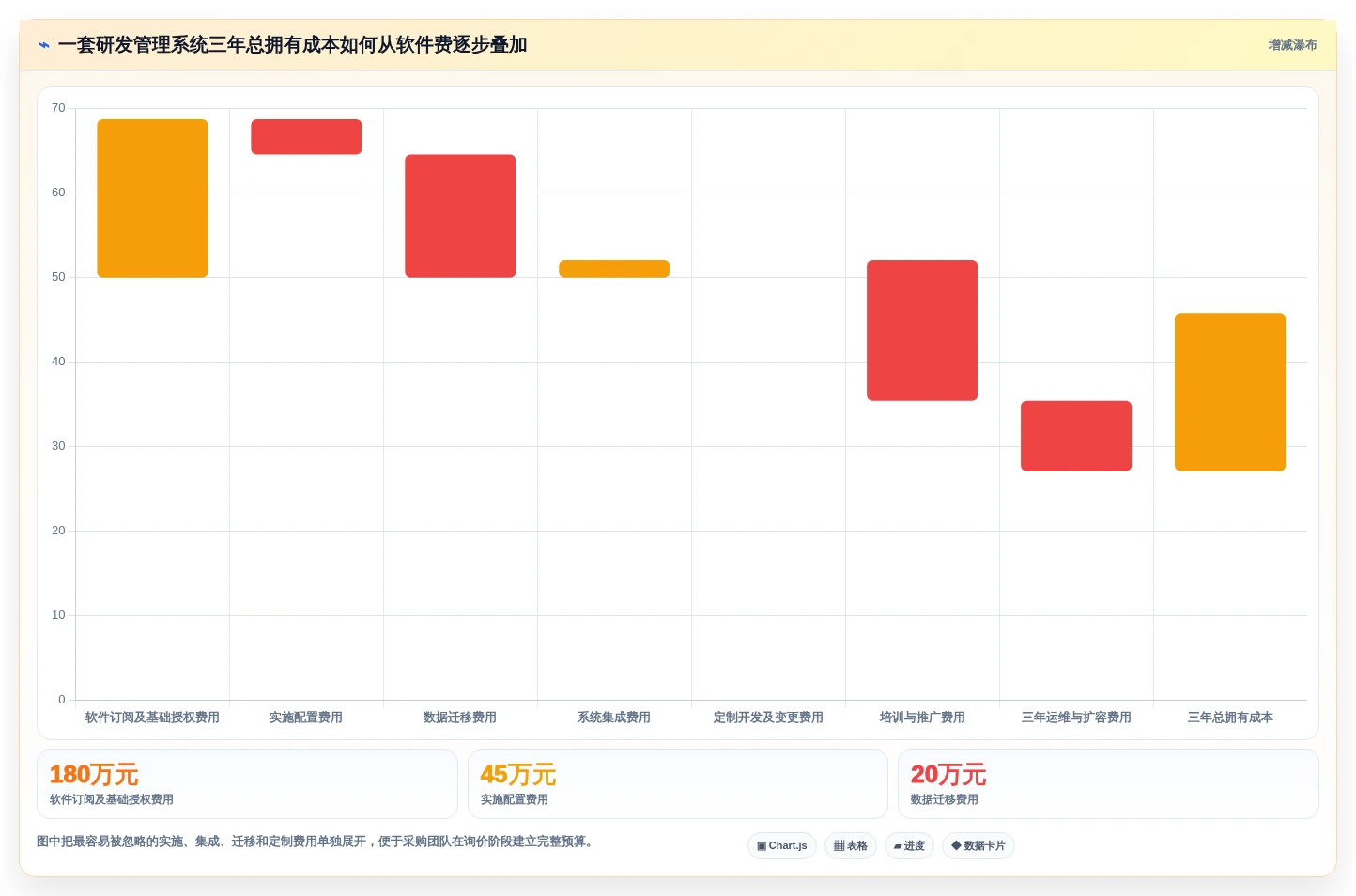Click the orange 三年总拥有成本 bar
1356x896 pixels.
click(x=1230, y=392)
